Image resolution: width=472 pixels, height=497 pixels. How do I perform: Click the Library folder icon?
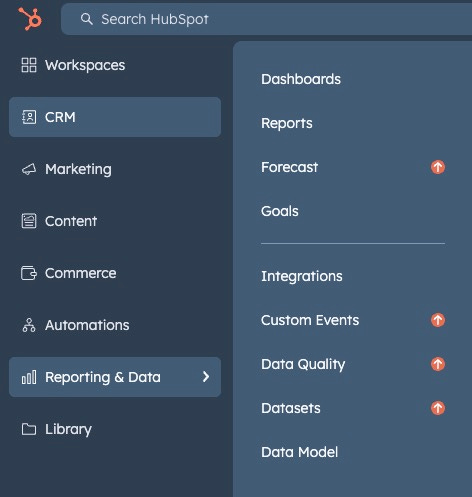29,429
